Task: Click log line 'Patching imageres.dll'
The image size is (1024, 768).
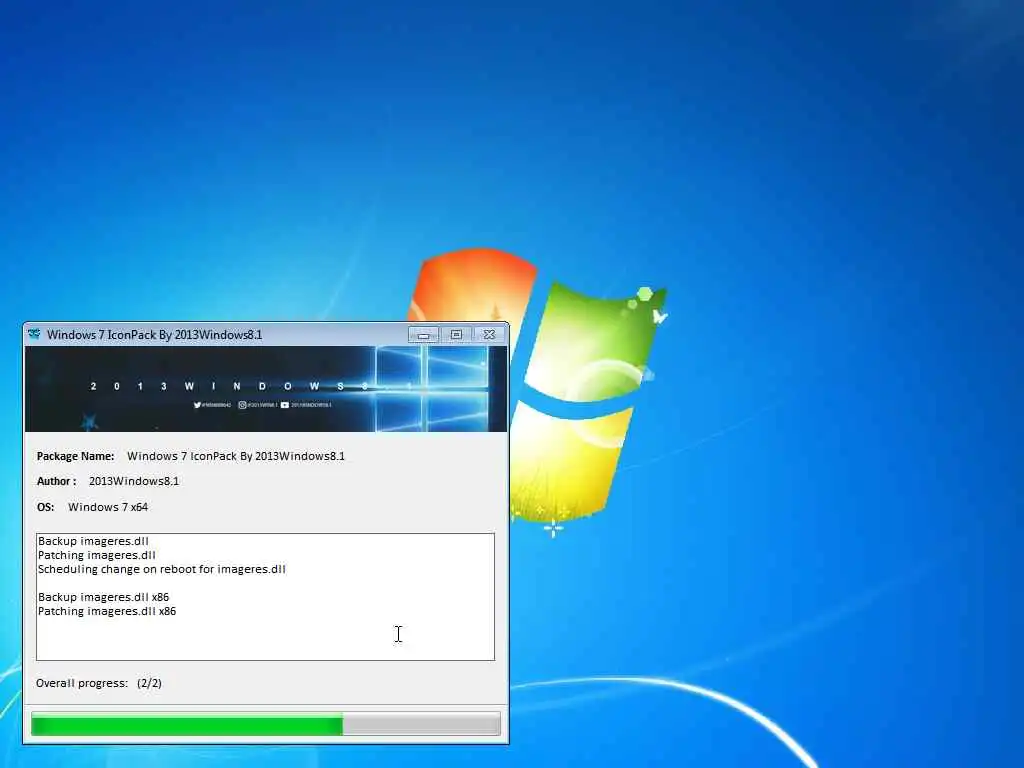Action: pyautogui.click(x=97, y=555)
